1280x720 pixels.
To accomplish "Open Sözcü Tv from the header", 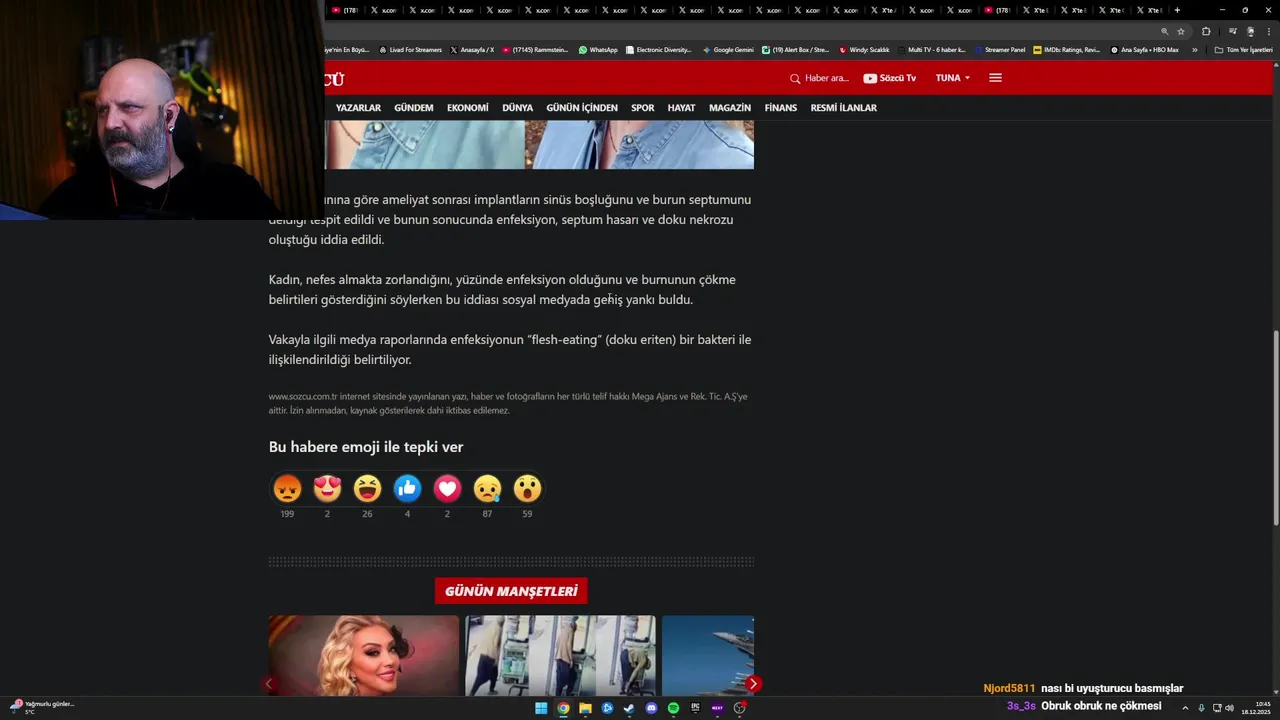I will (890, 78).
